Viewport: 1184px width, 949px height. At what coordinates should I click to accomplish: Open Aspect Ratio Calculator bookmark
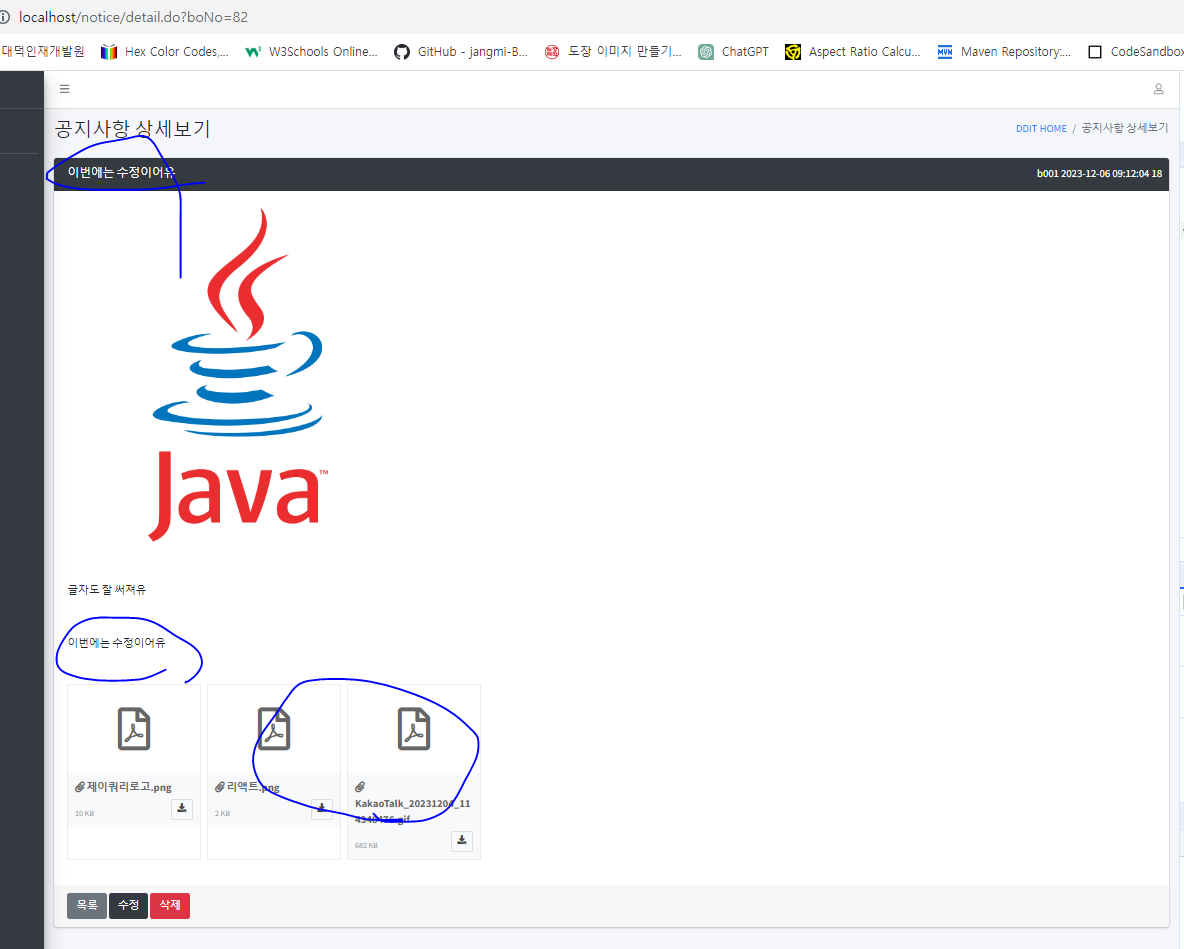(853, 51)
